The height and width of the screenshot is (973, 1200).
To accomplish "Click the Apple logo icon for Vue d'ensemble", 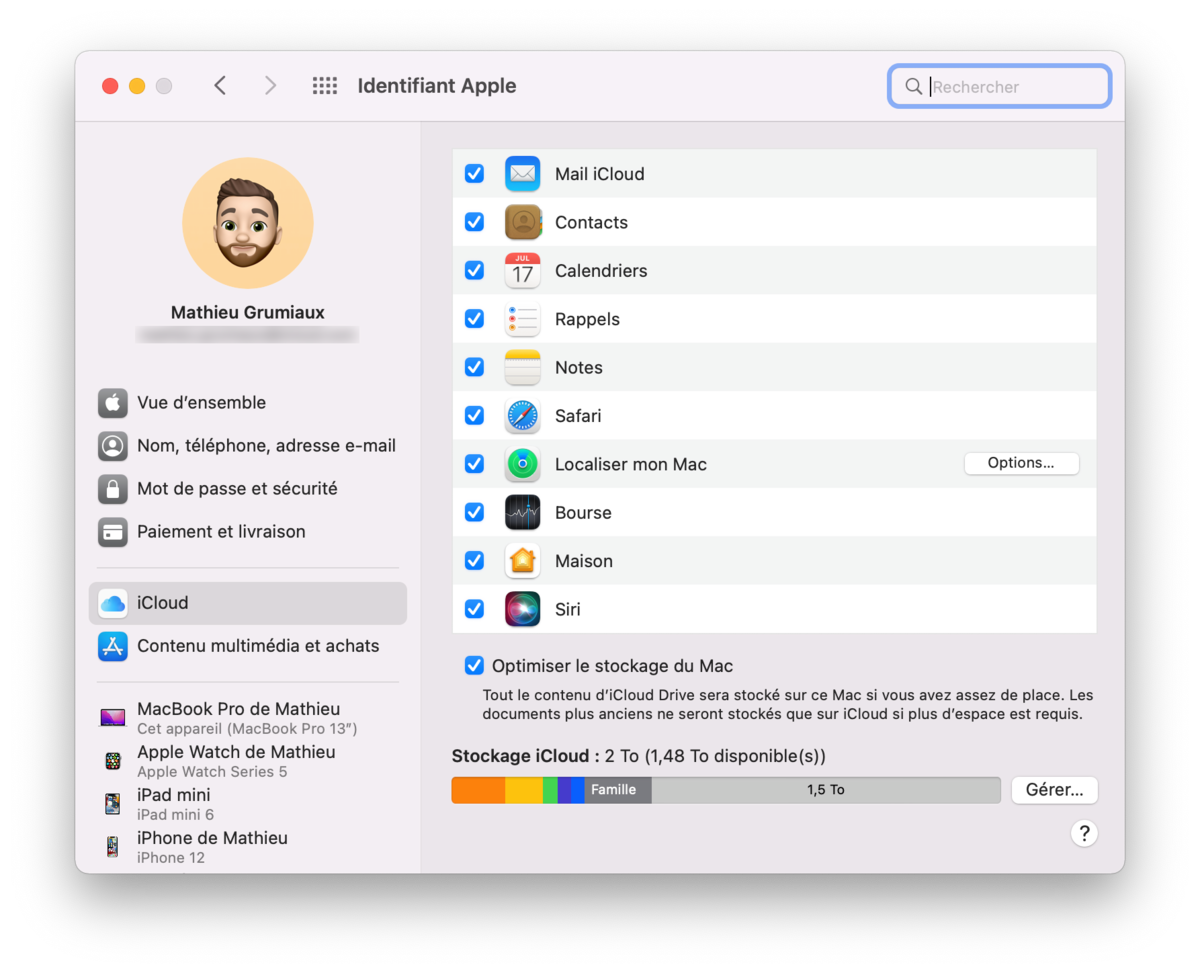I will pos(113,403).
